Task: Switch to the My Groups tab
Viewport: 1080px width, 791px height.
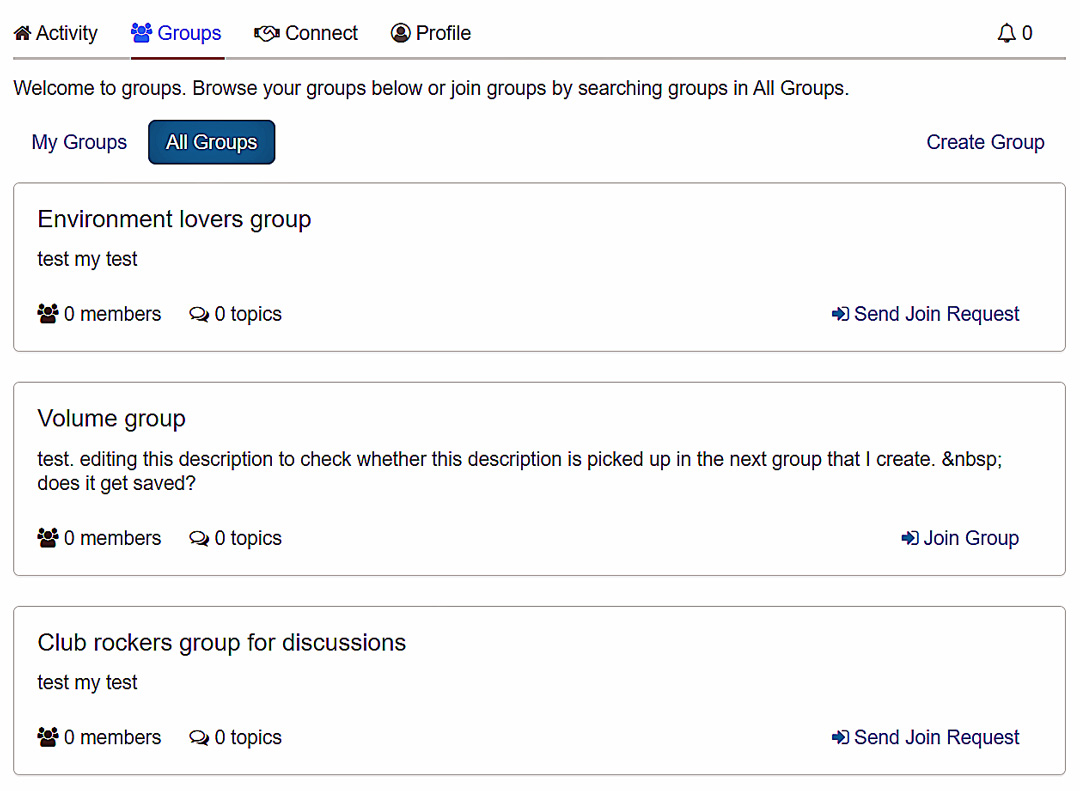Action: coord(79,142)
